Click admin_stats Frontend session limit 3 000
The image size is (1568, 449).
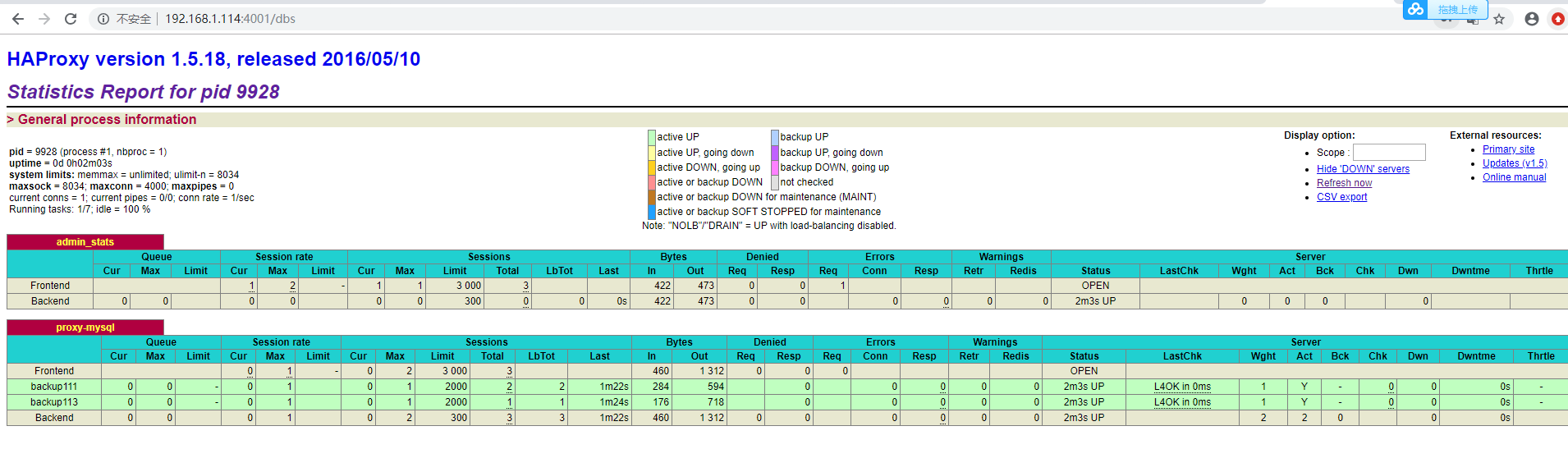(x=469, y=286)
